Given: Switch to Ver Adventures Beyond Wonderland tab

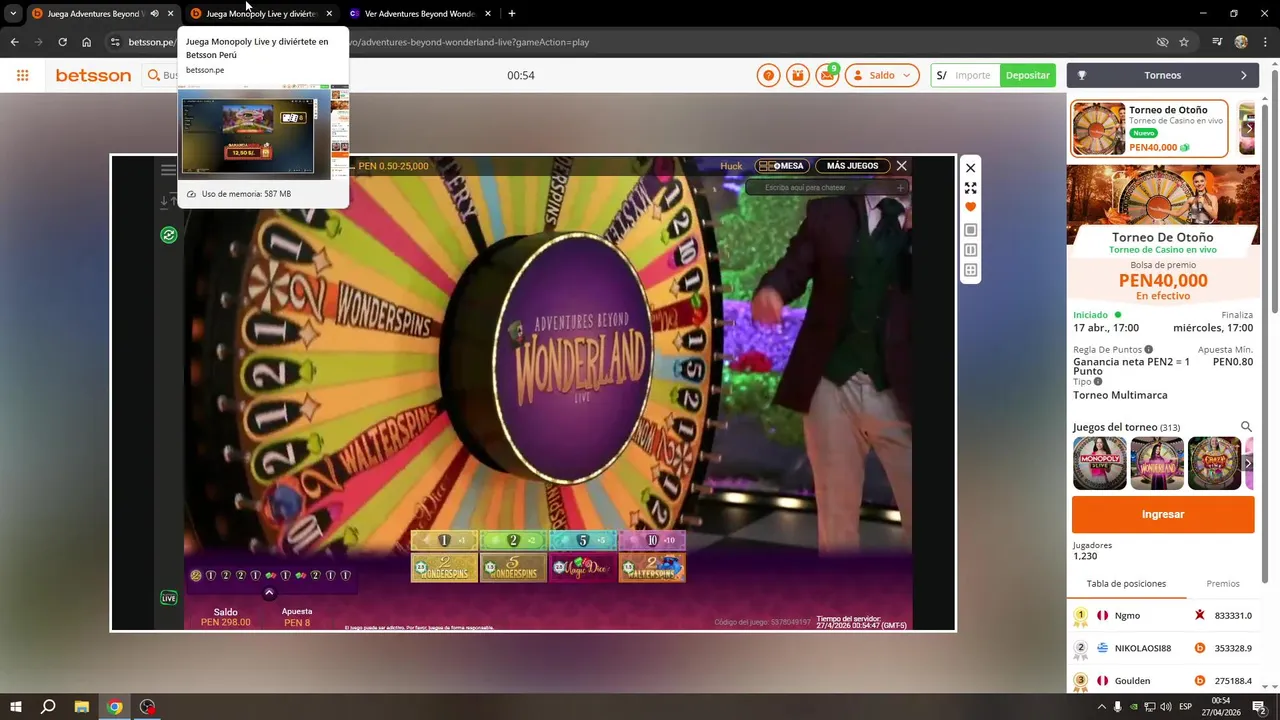Looking at the screenshot, I should point(420,14).
